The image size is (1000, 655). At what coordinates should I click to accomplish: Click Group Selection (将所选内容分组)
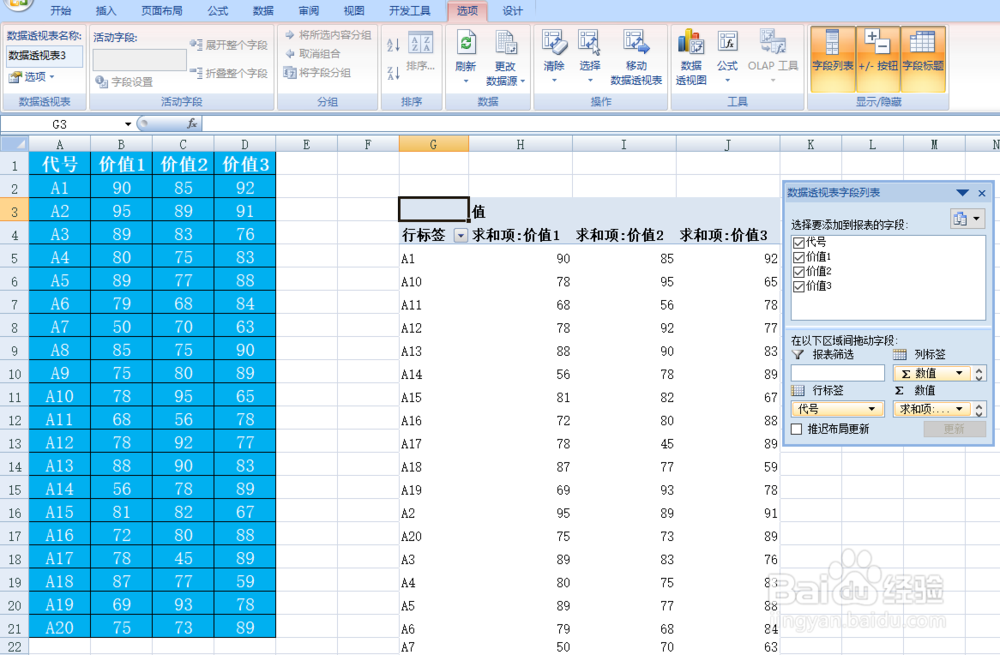click(x=328, y=35)
